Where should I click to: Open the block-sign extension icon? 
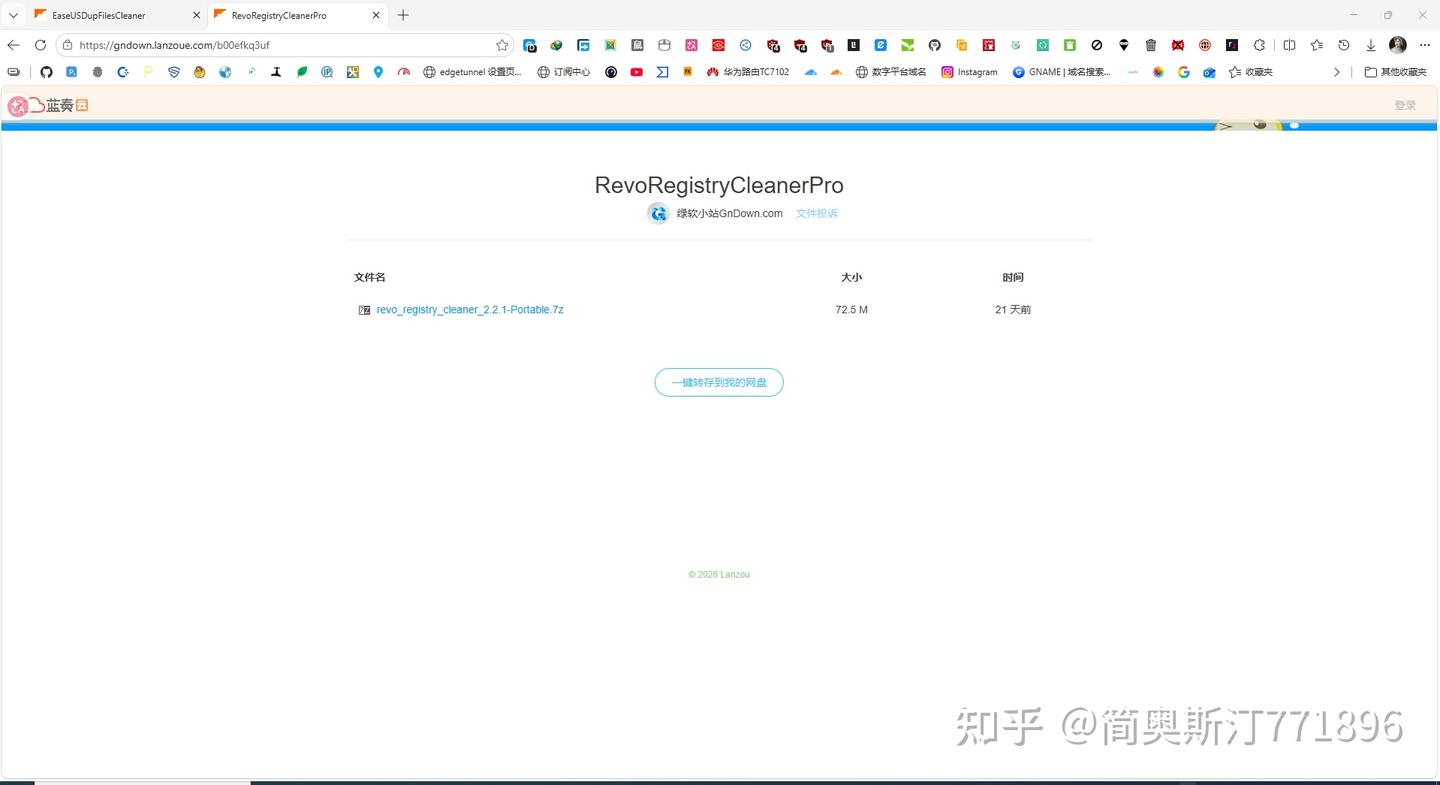(x=1097, y=45)
